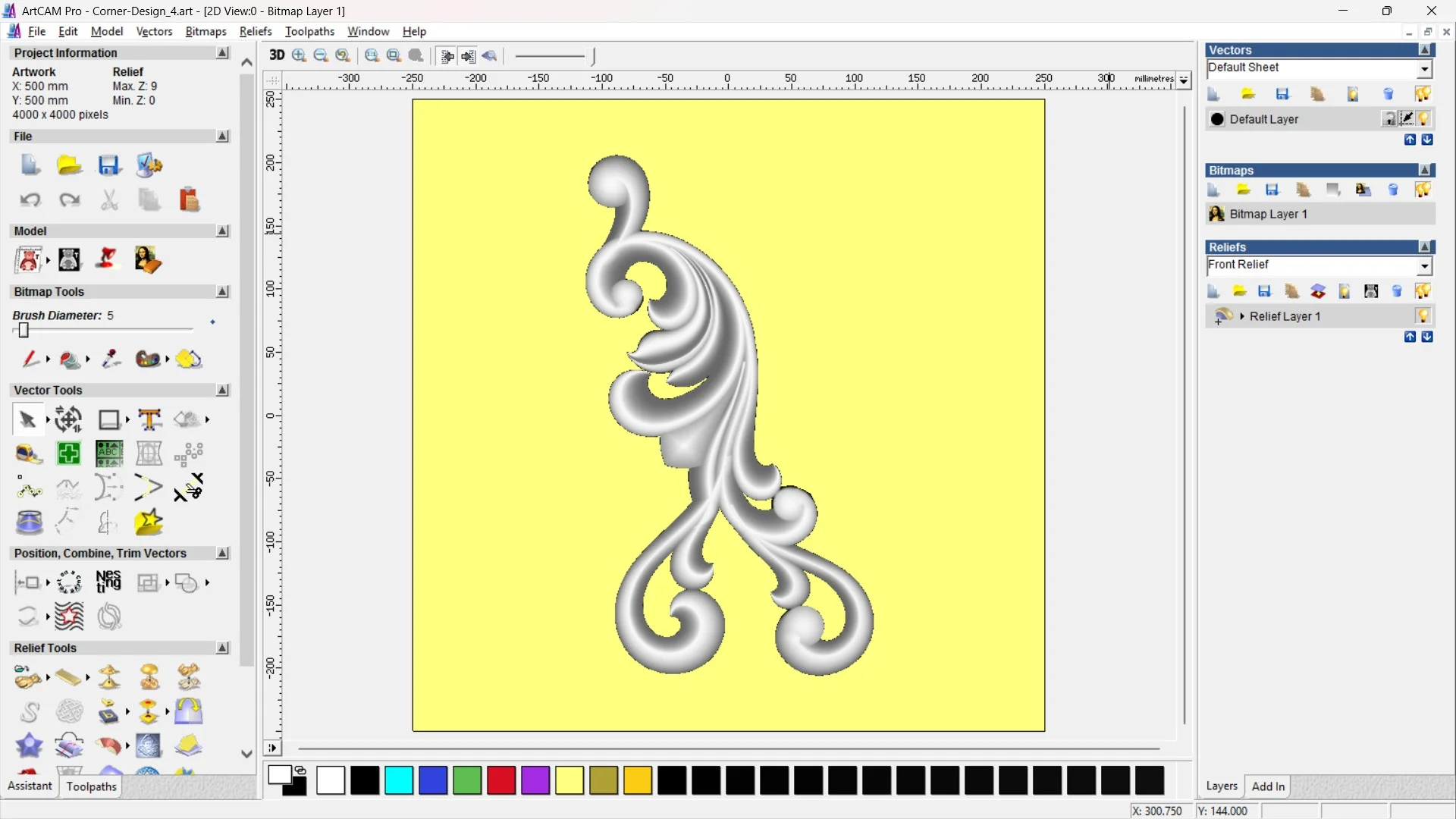
Task: Select the Create Rectangle tool
Action: [108, 419]
